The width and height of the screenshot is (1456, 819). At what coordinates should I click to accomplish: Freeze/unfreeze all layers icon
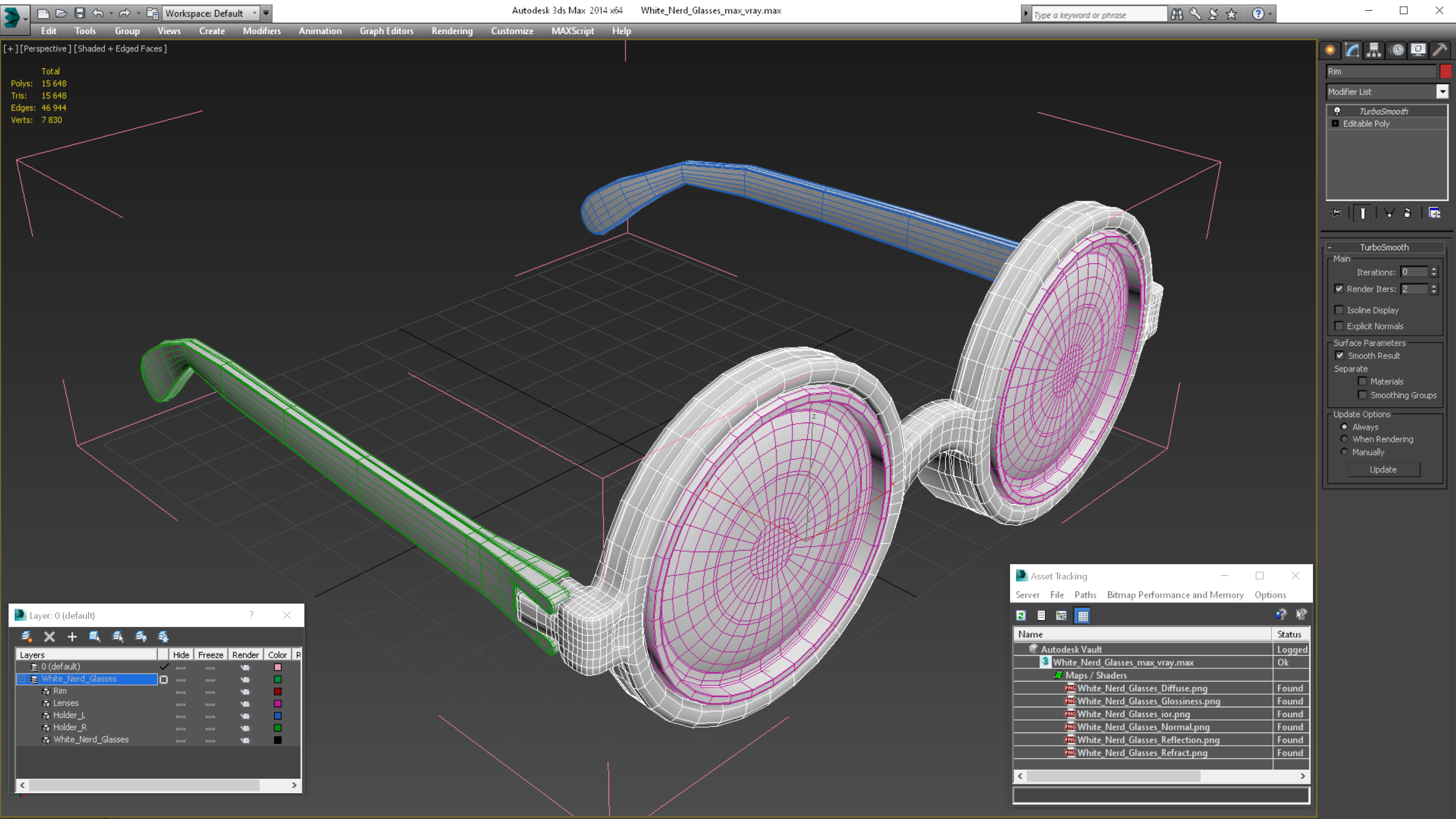[x=163, y=636]
